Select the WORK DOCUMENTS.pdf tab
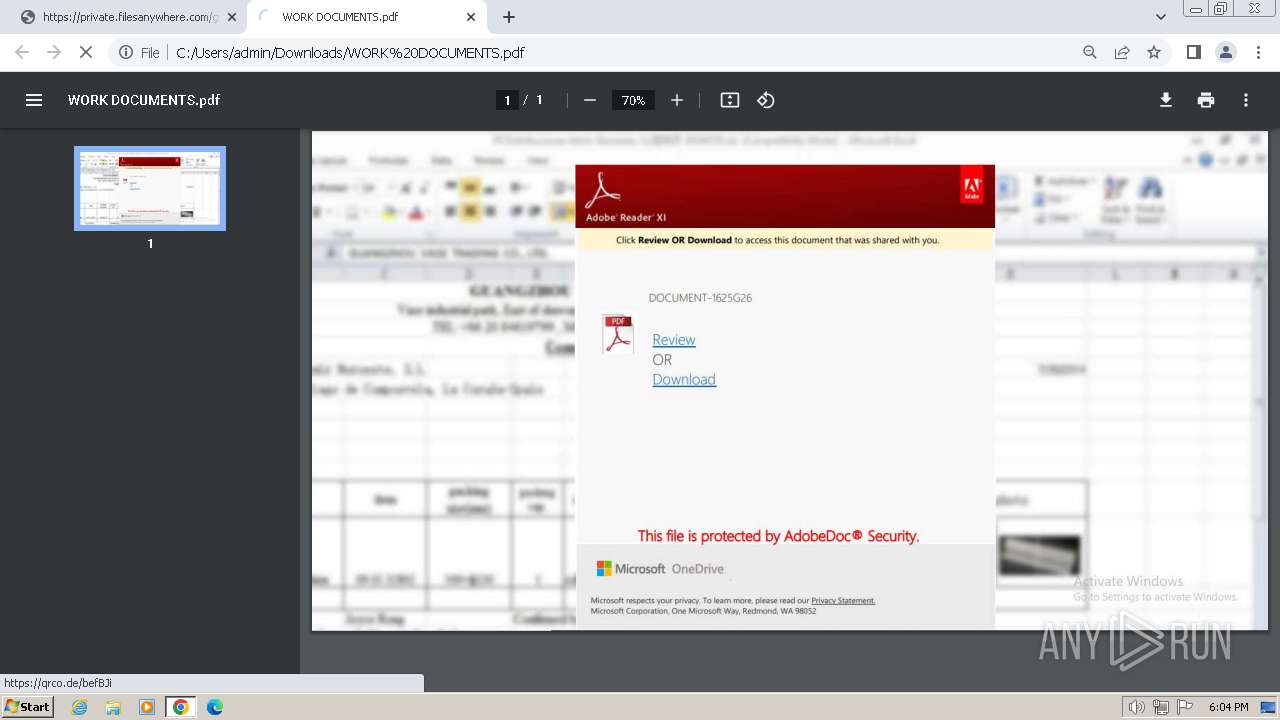 (x=367, y=17)
